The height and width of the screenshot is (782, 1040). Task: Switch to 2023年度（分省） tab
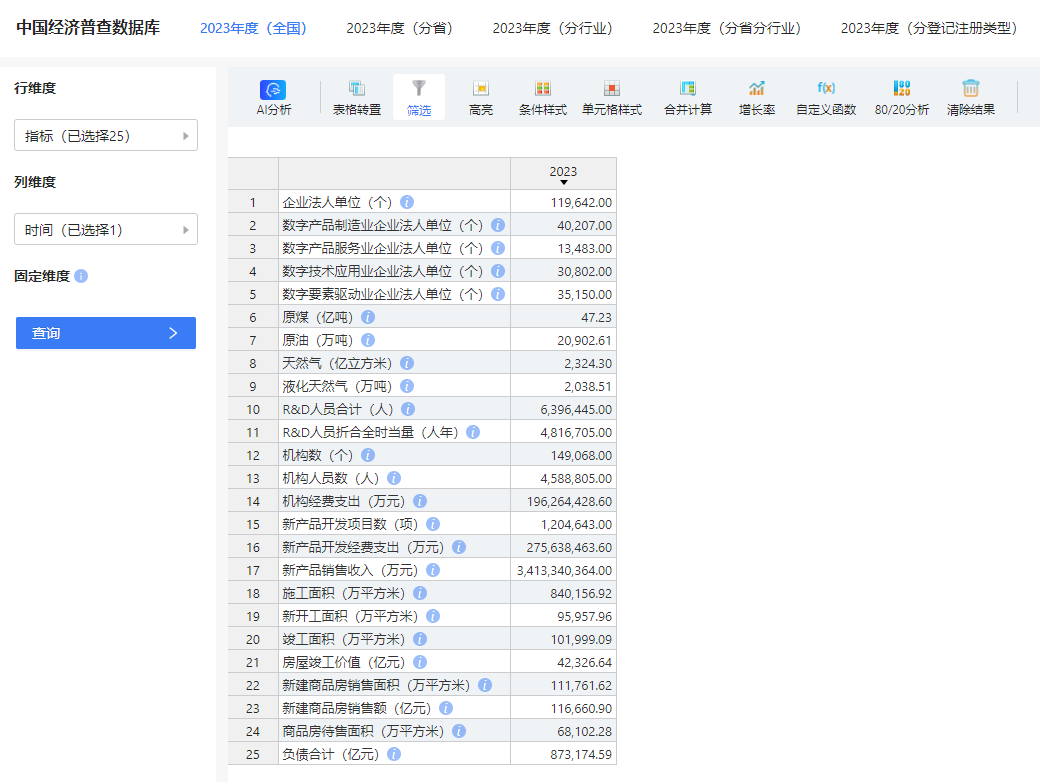(399, 28)
